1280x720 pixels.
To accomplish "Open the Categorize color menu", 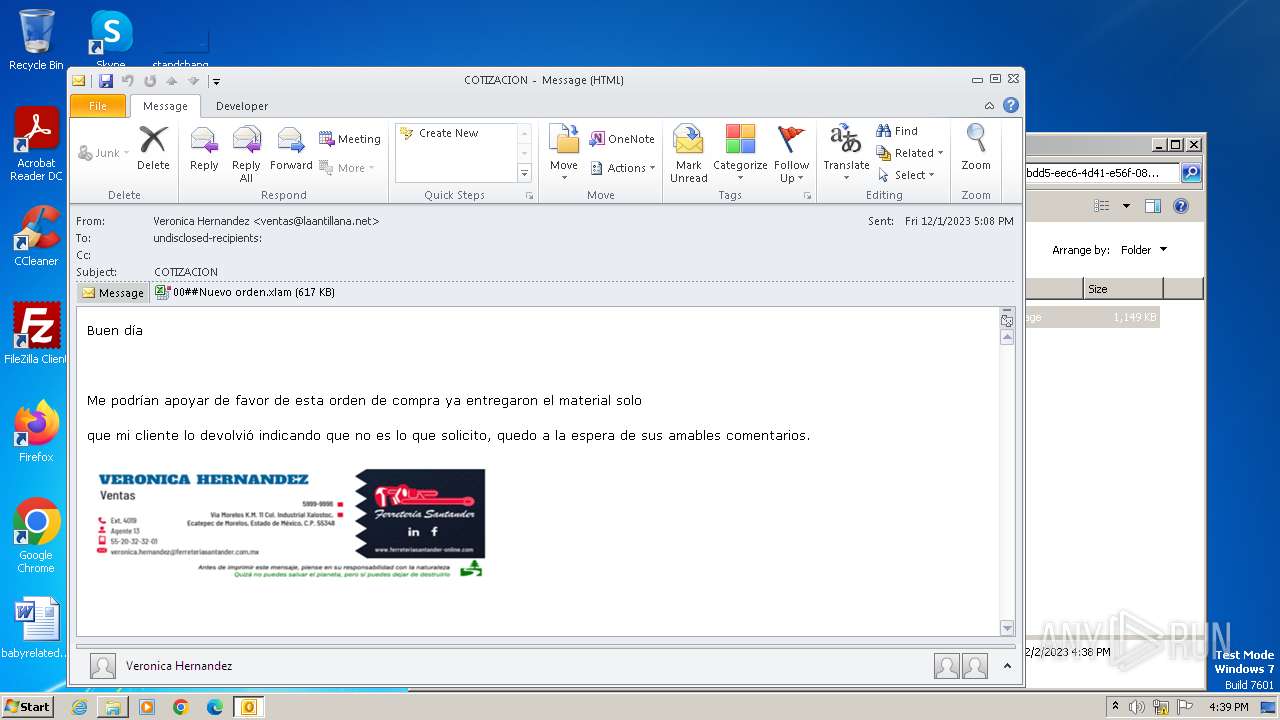I will (x=740, y=153).
